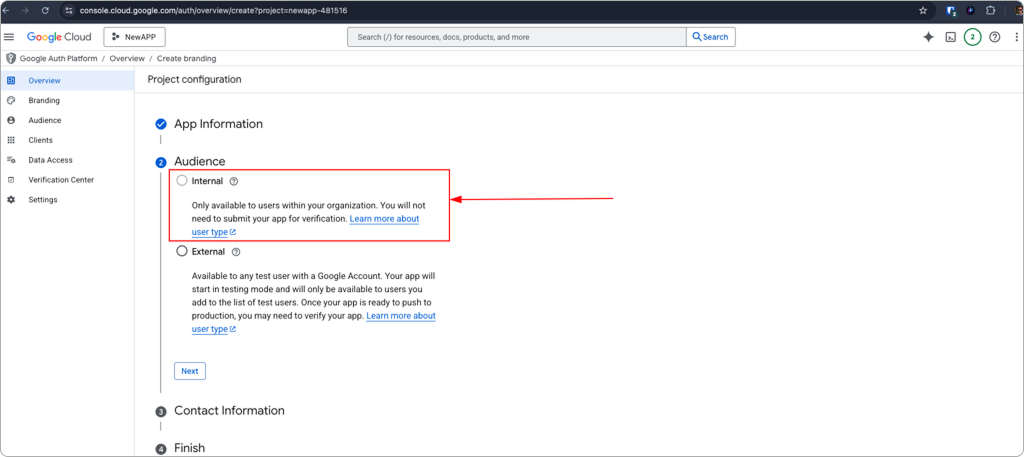Select the External audience radio button
This screenshot has height=457, width=1024.
[181, 252]
